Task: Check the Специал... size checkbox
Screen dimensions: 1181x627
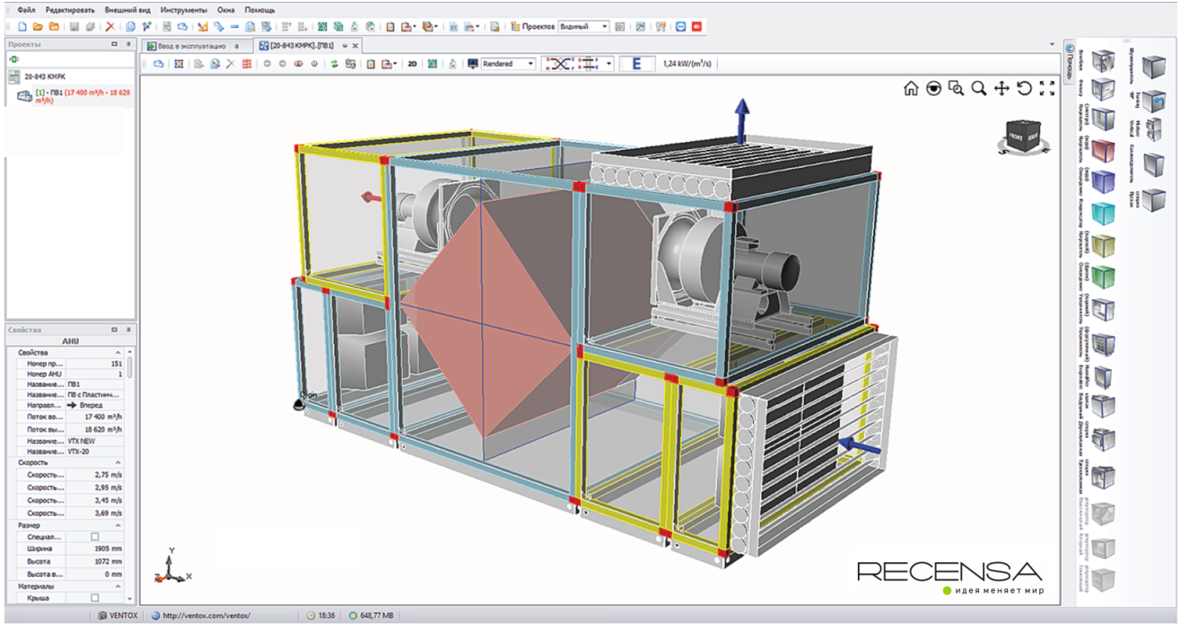Action: coord(95,537)
